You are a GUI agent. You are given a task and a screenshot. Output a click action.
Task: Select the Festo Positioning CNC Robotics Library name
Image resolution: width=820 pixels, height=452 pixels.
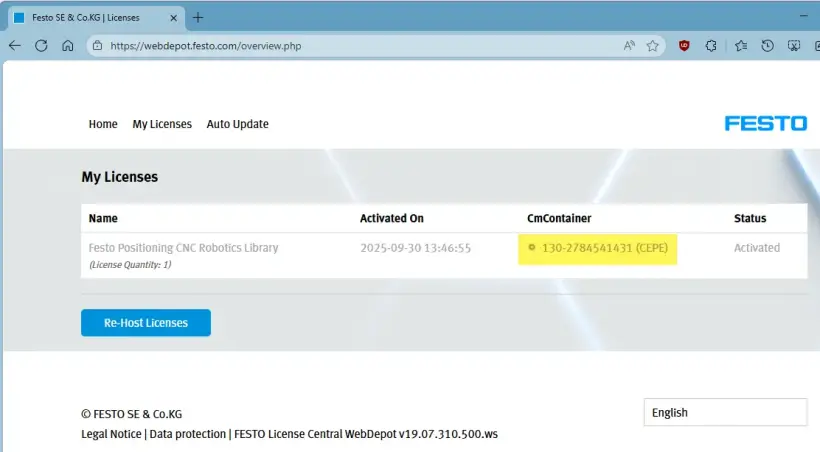point(183,247)
